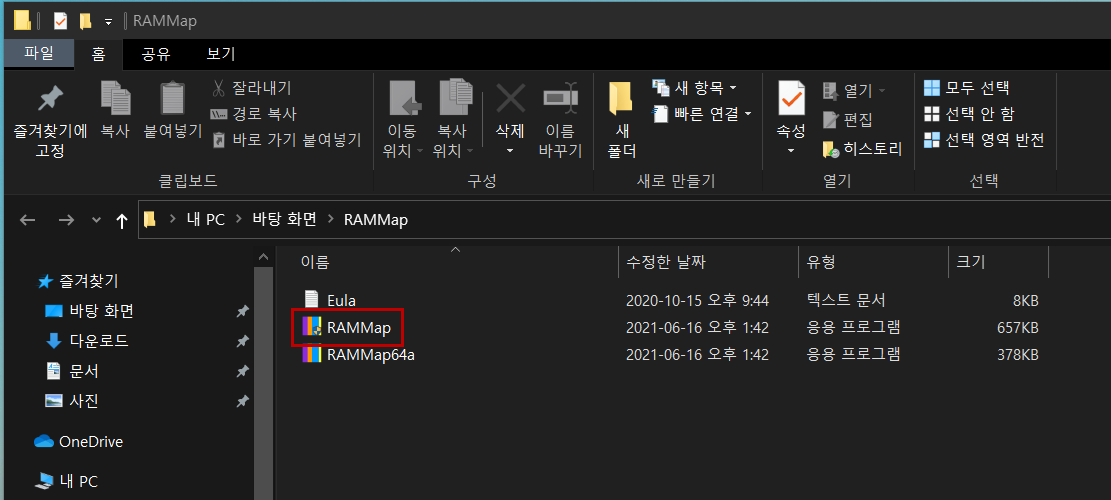Click Invert selection (선택 영역 반전)
Screen dimensions: 1111x500
[x=984, y=140]
